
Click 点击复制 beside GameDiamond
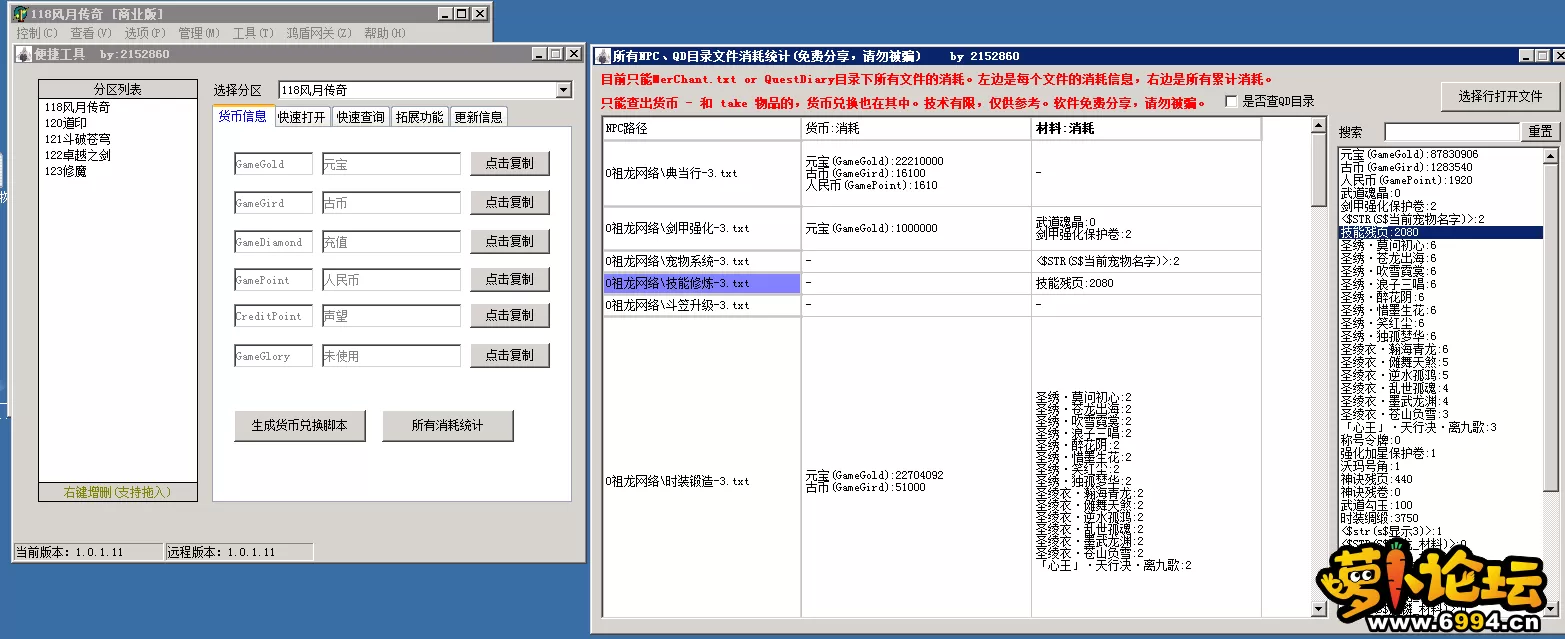[x=510, y=241]
